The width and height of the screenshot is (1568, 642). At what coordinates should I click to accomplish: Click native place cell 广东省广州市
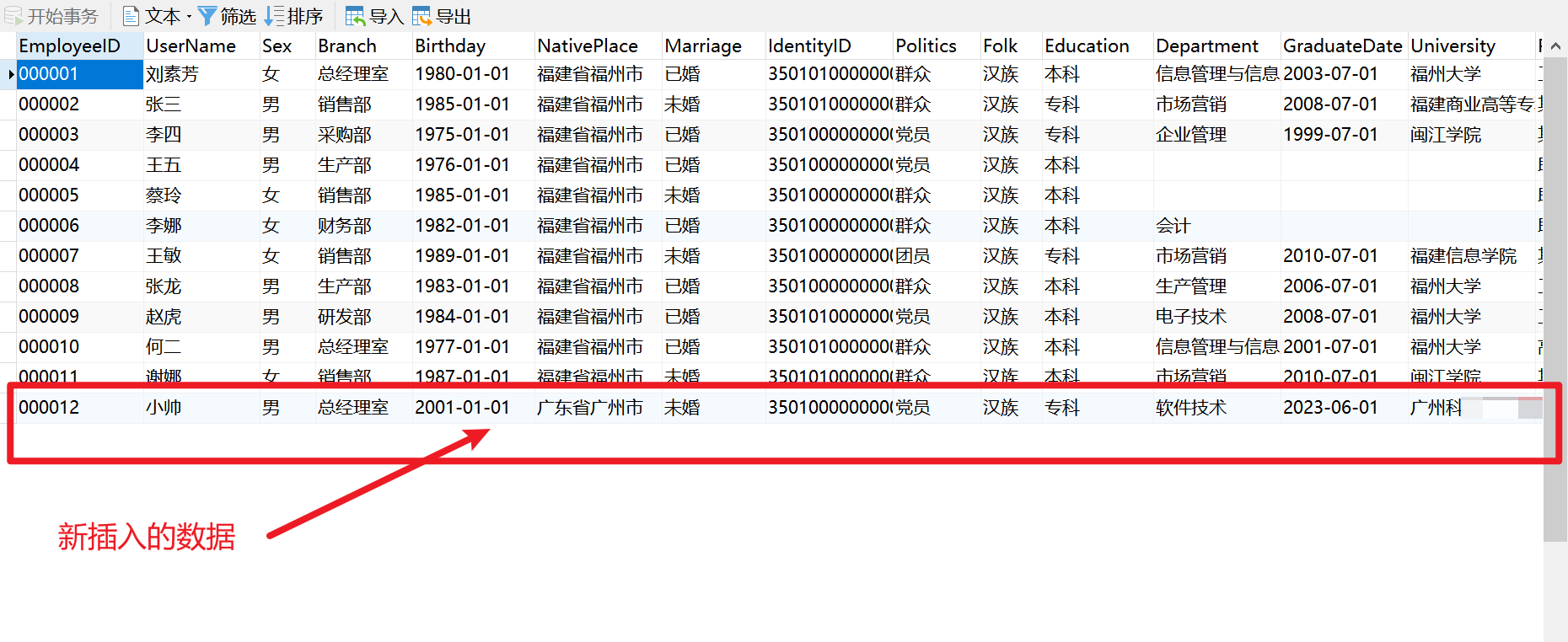coord(599,408)
